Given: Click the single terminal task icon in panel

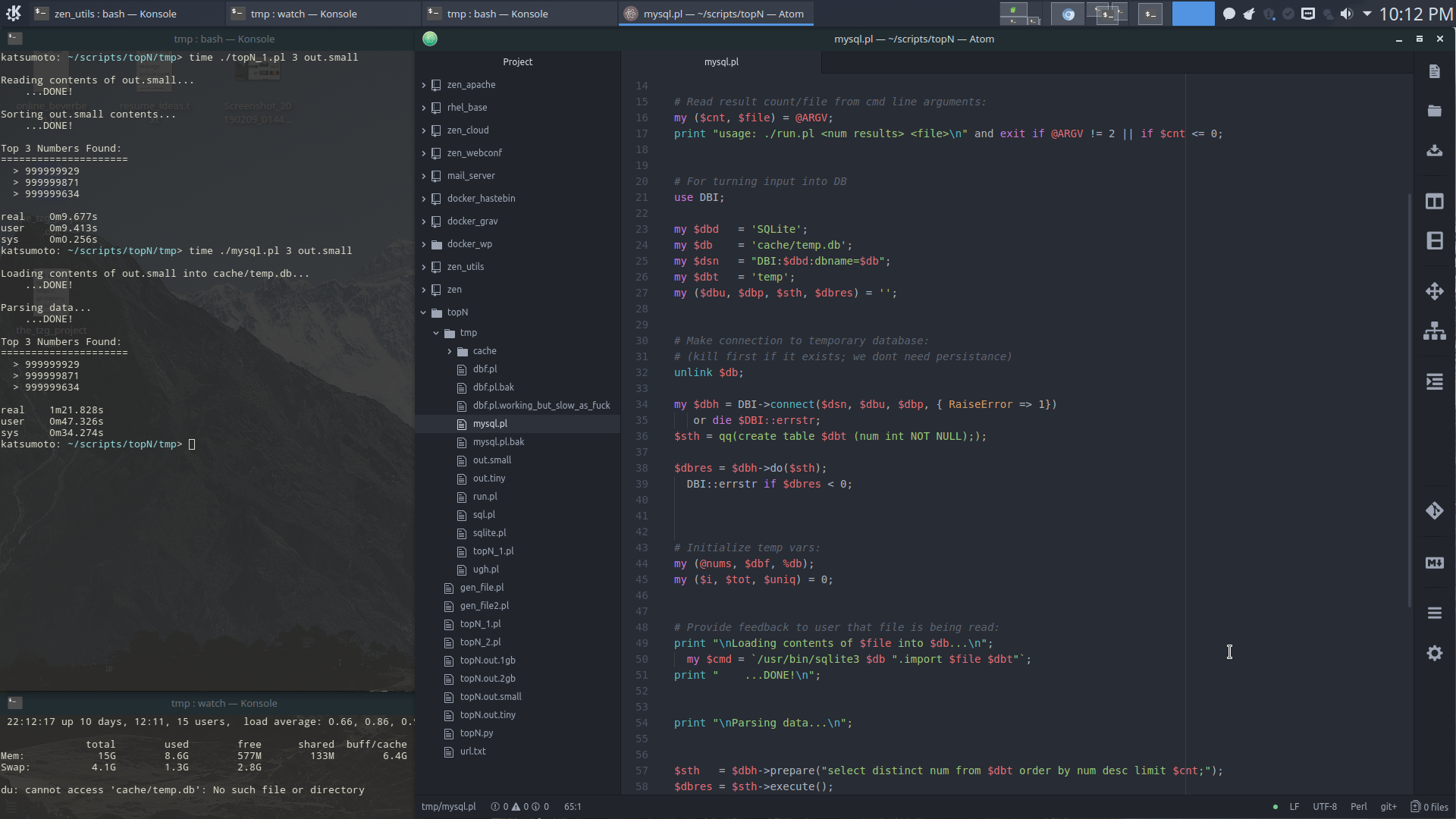Looking at the screenshot, I should [x=1150, y=14].
